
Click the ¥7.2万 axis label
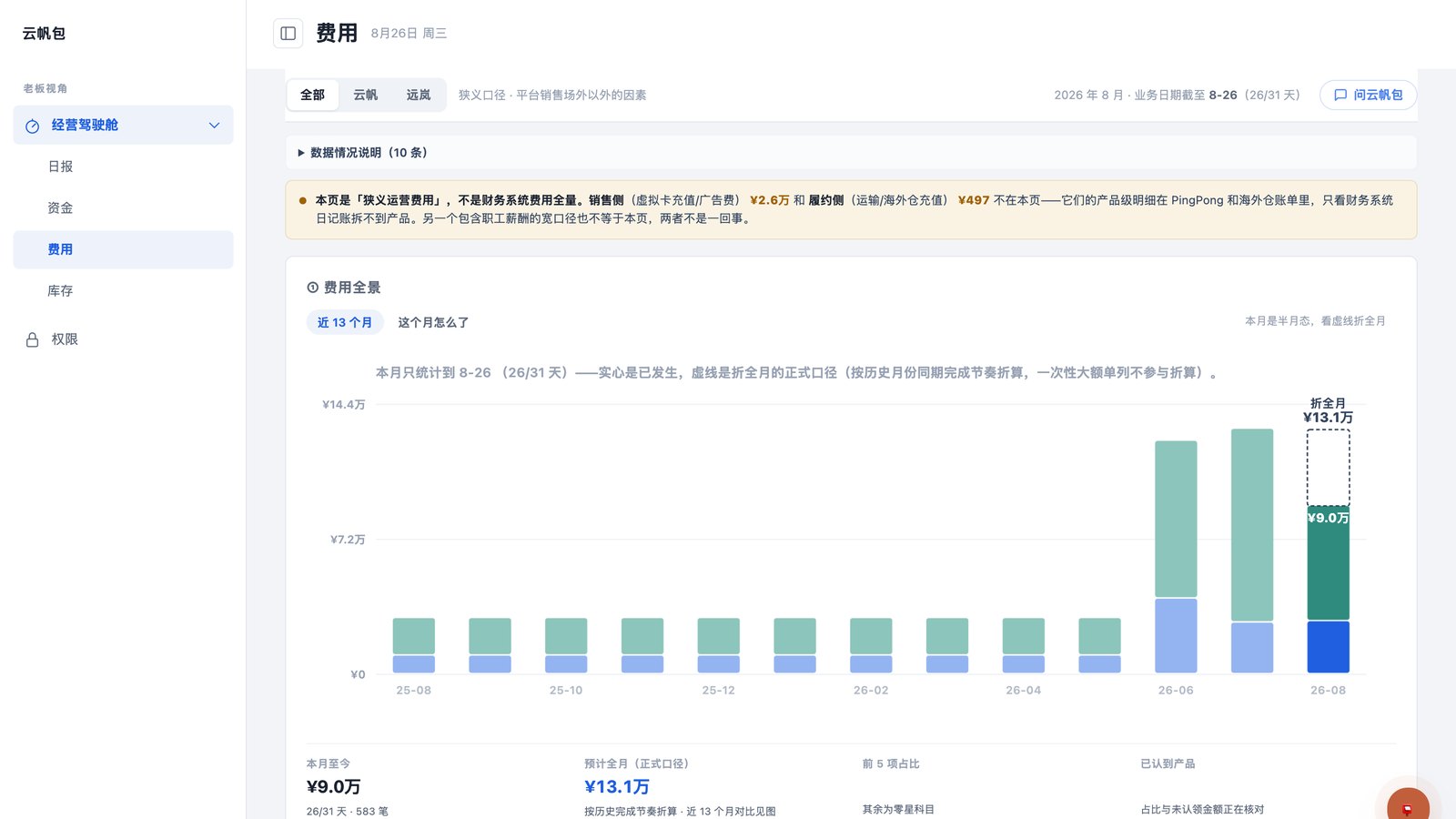(x=348, y=540)
